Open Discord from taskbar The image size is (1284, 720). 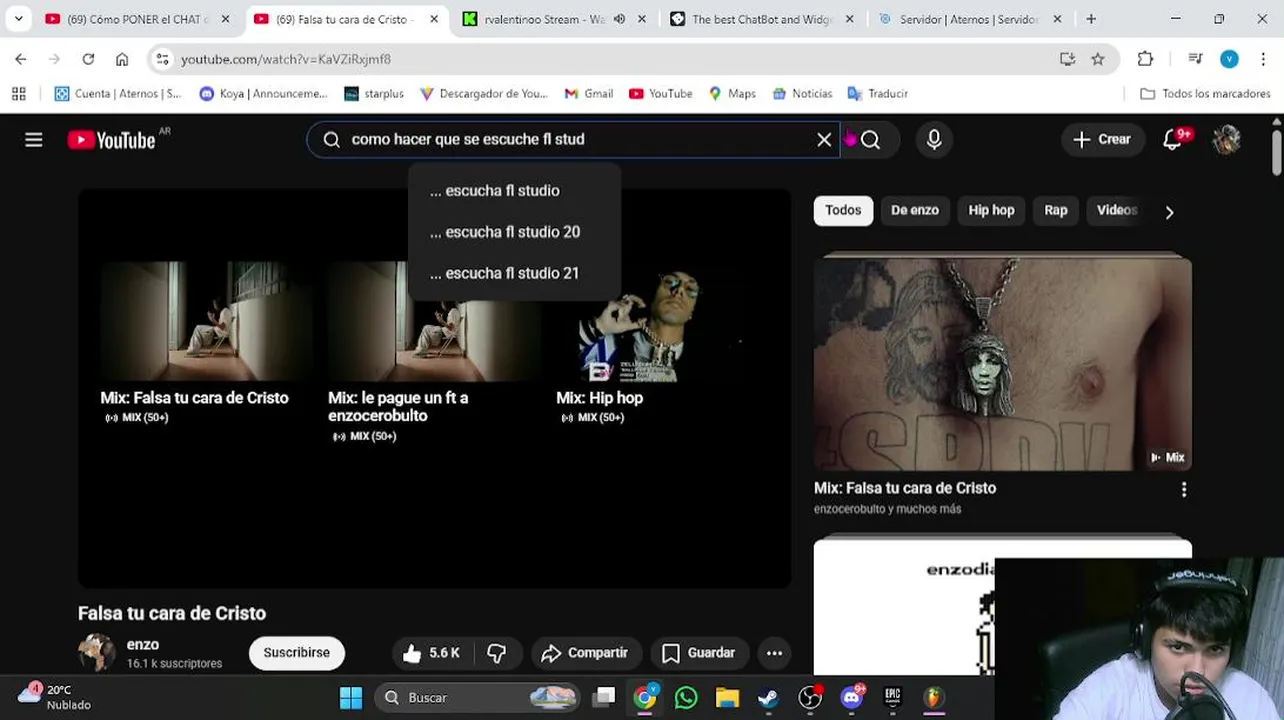[x=851, y=697]
